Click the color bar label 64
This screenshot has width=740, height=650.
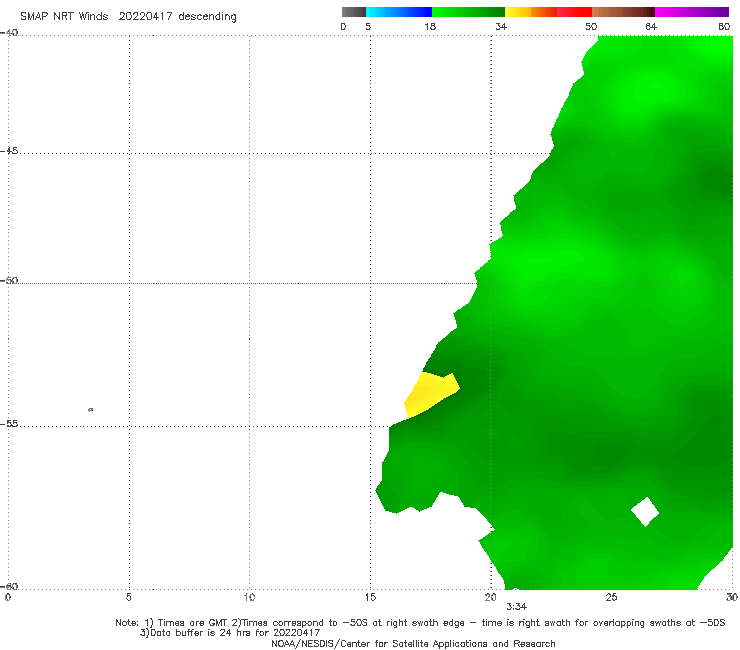[651, 26]
